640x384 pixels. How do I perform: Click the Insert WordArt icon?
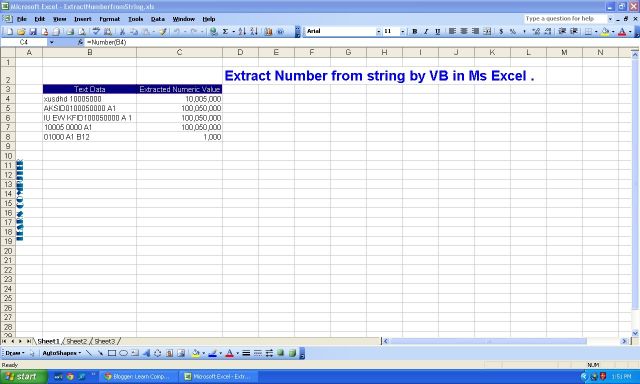coord(146,353)
